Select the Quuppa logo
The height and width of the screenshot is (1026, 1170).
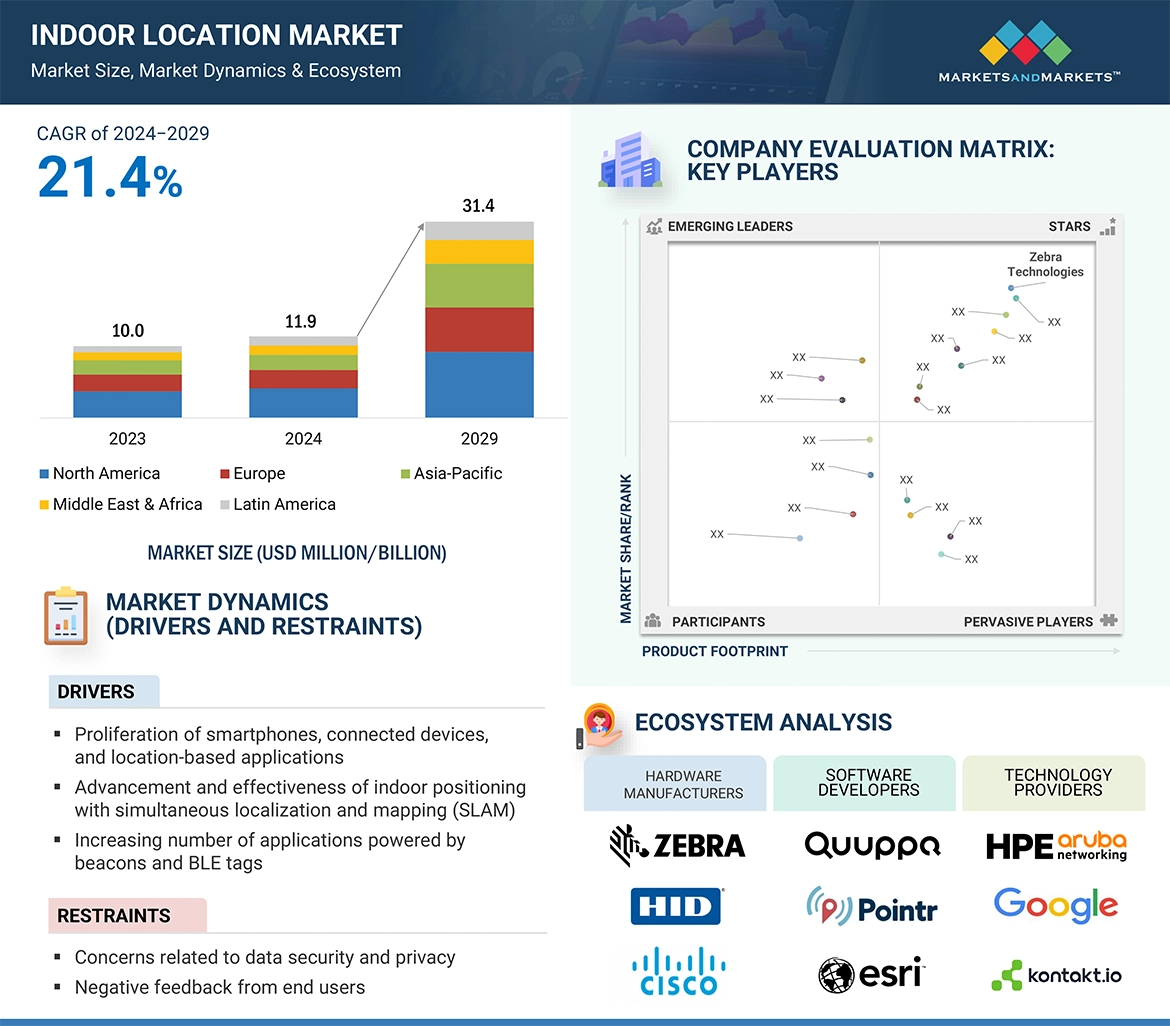point(872,845)
